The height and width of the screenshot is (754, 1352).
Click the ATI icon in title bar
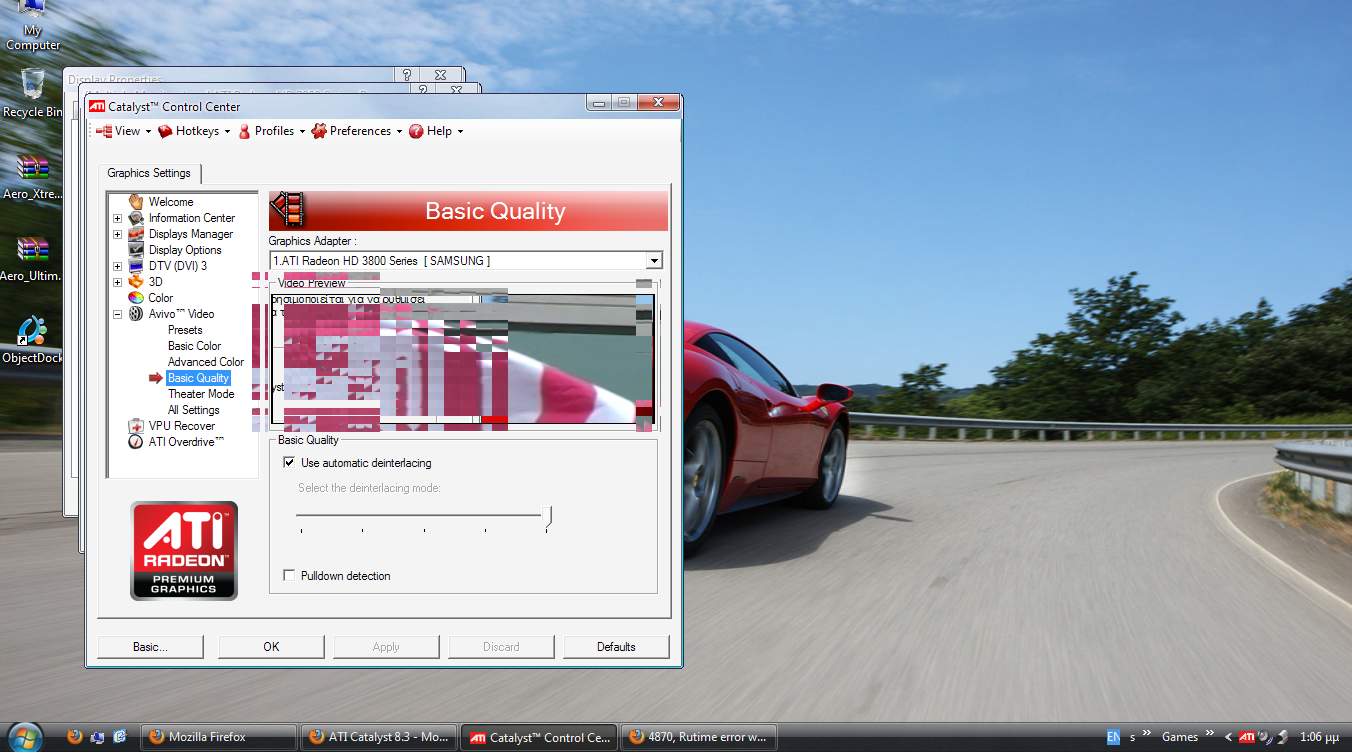[x=97, y=106]
